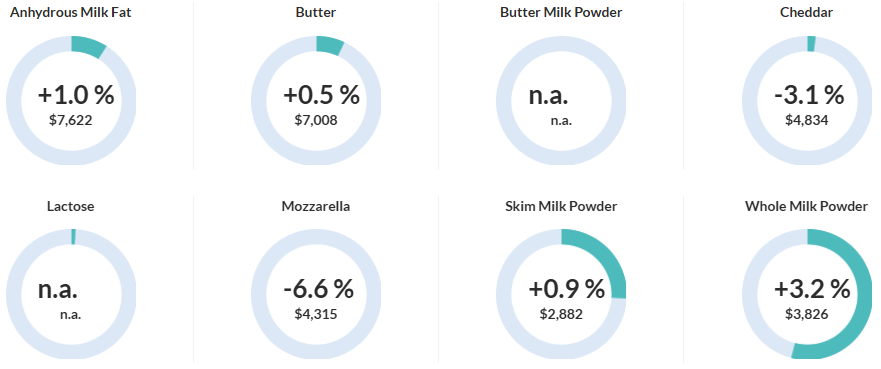881x369 pixels.
Task: Select the -3.1 % Cheddar change
Action: click(809, 95)
